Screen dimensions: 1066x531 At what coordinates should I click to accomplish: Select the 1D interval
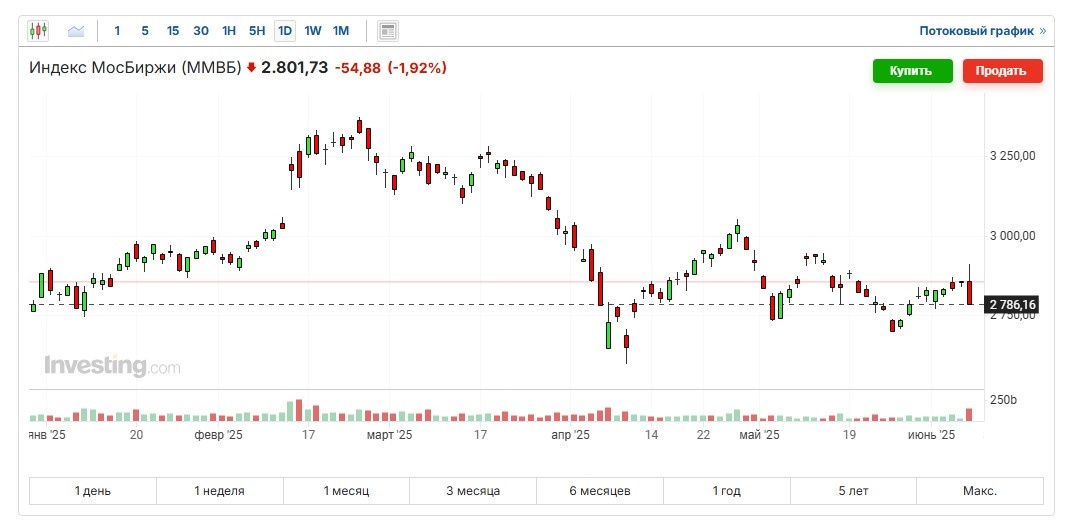point(285,31)
